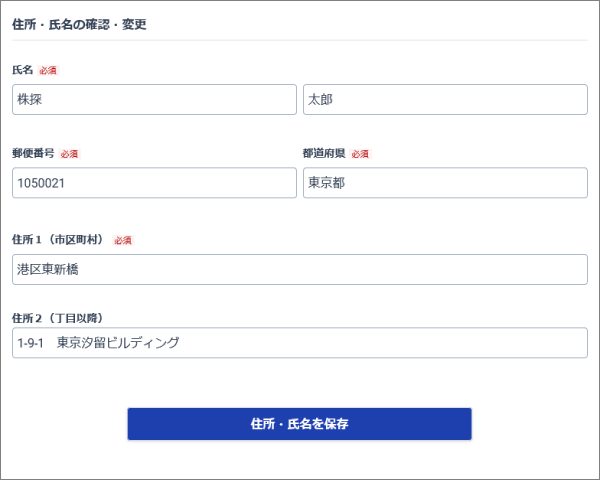The image size is (600, 480).
Task: Click the 氏名 field label
Action: (x=23, y=71)
